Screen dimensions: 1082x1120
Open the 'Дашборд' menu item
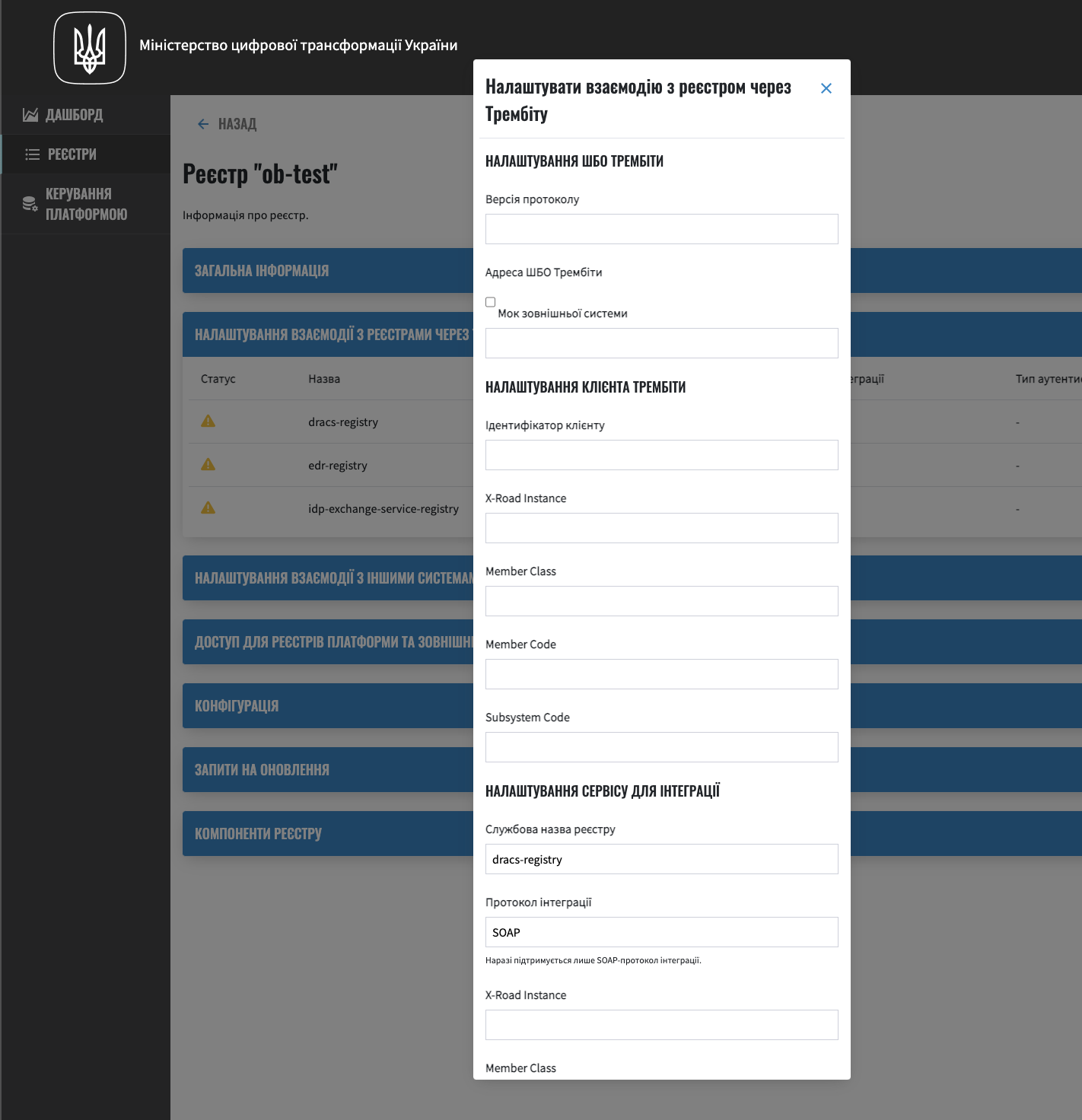[x=75, y=115]
